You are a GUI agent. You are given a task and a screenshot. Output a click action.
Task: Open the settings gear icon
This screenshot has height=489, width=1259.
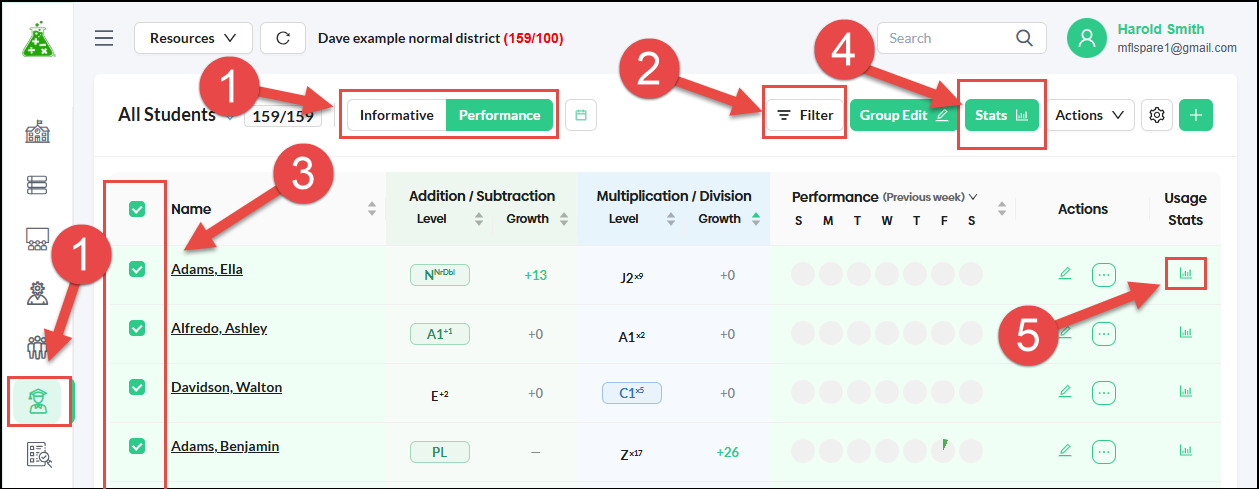click(1157, 115)
